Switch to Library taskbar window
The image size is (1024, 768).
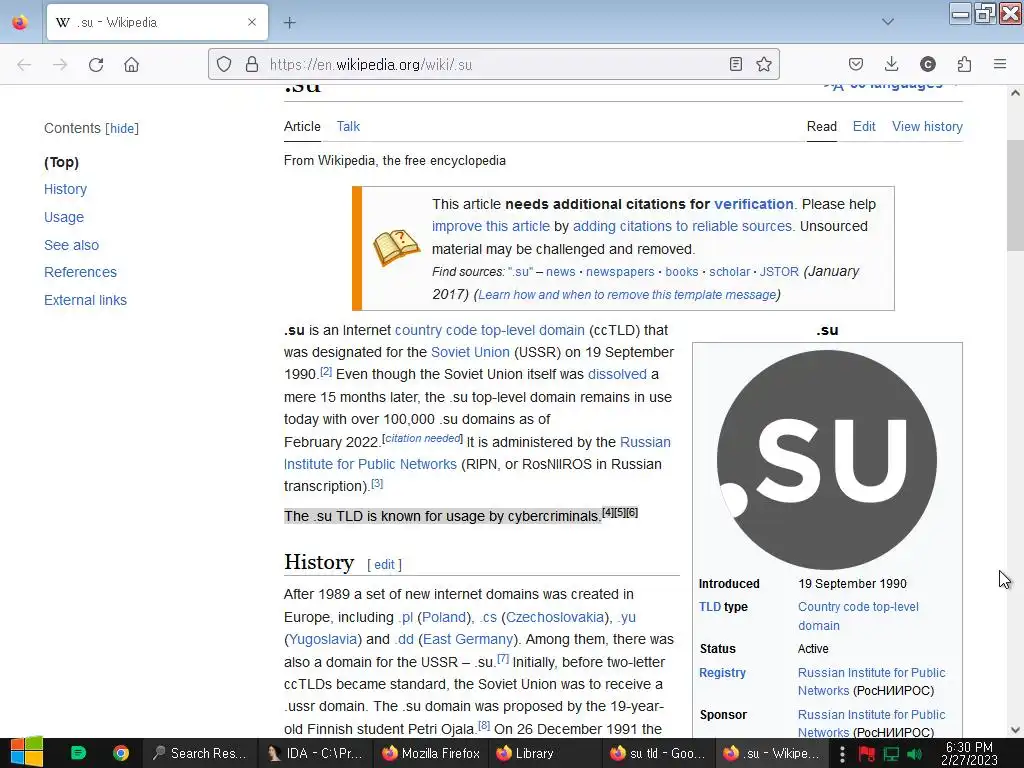546,753
